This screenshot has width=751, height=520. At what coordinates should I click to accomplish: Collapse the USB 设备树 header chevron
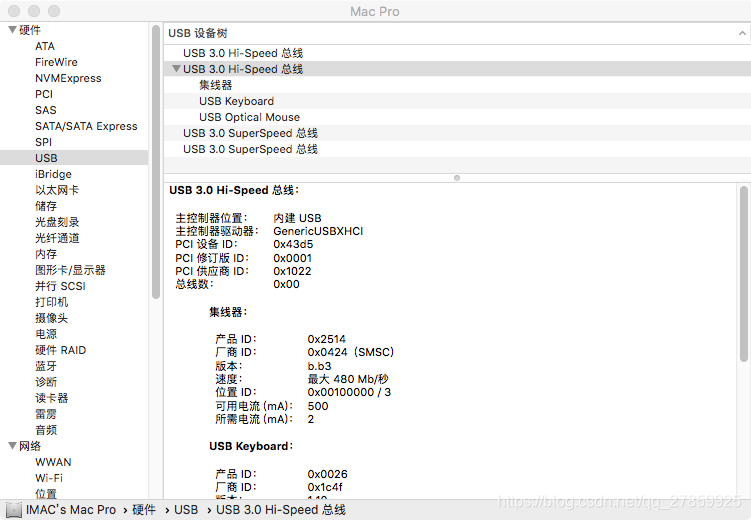tap(742, 33)
